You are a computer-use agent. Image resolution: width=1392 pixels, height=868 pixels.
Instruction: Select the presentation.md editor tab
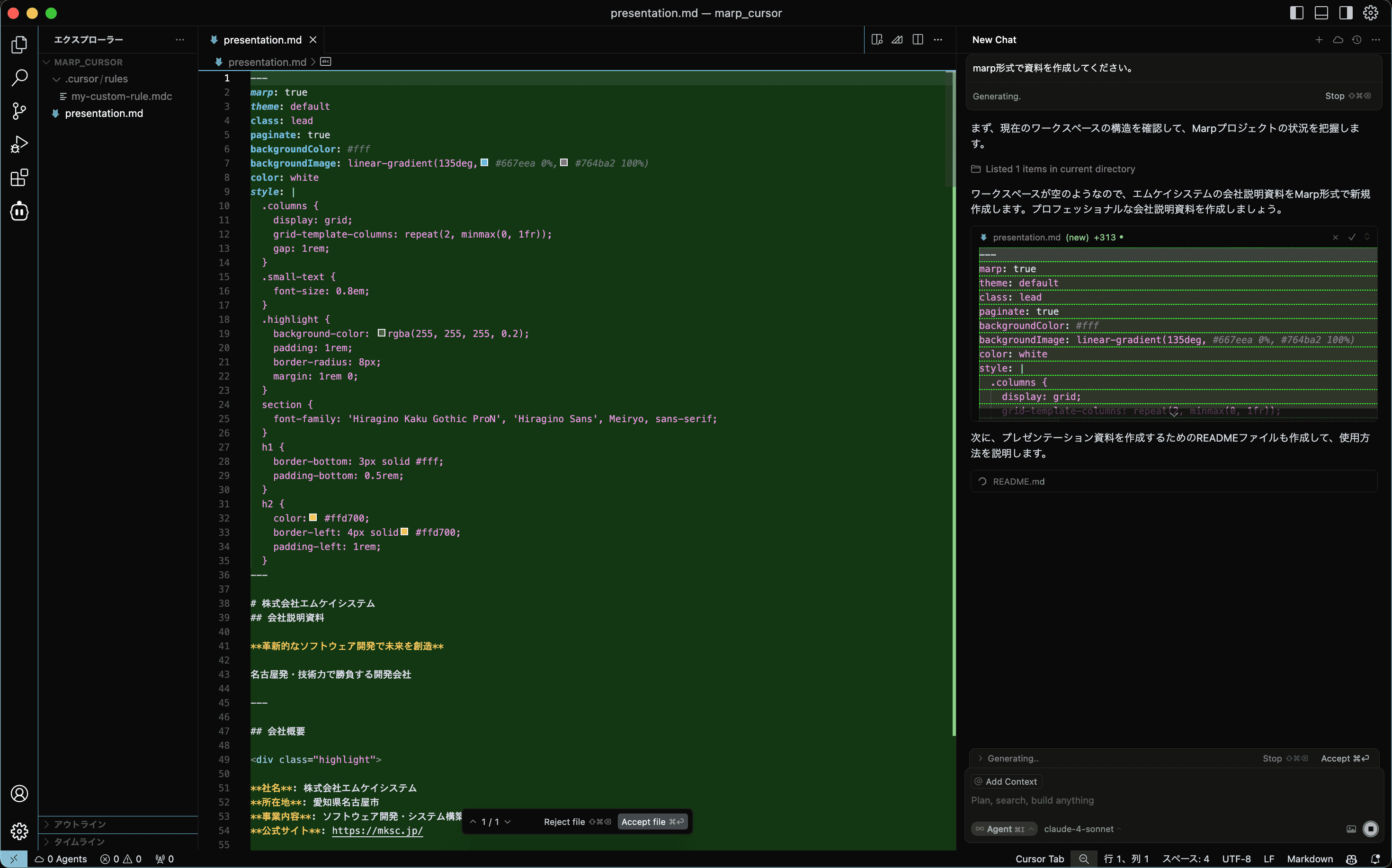point(262,40)
